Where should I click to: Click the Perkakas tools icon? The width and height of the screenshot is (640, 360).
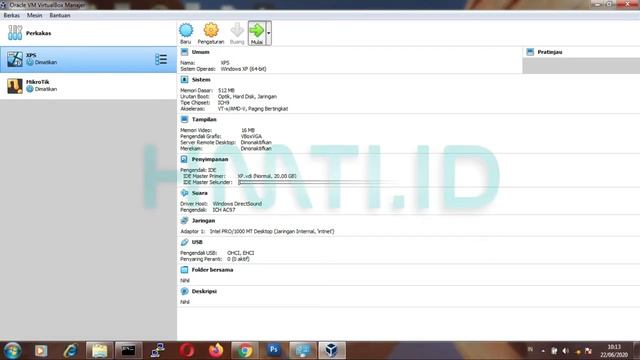point(15,33)
